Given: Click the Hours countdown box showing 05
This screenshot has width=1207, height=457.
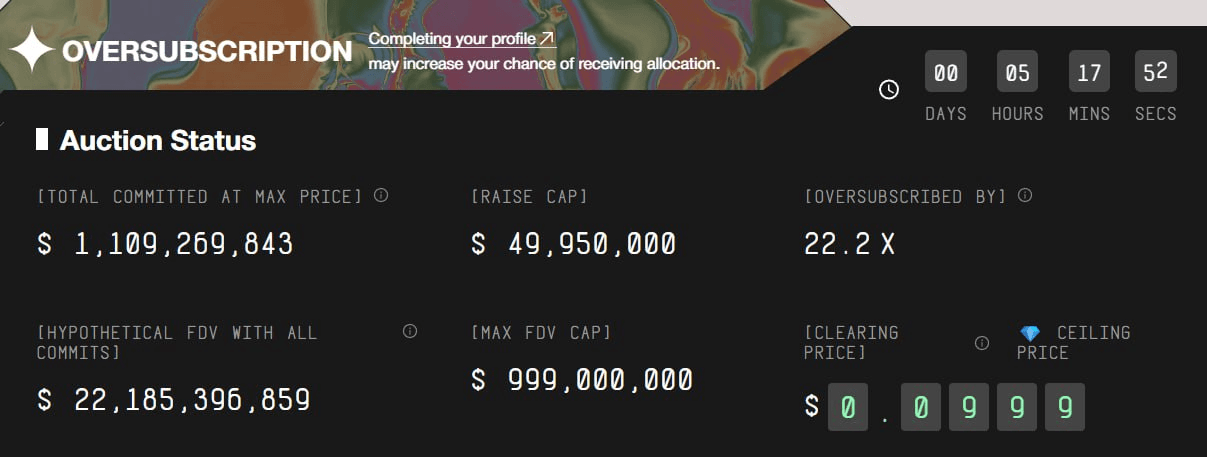Looking at the screenshot, I should click(x=1017, y=72).
